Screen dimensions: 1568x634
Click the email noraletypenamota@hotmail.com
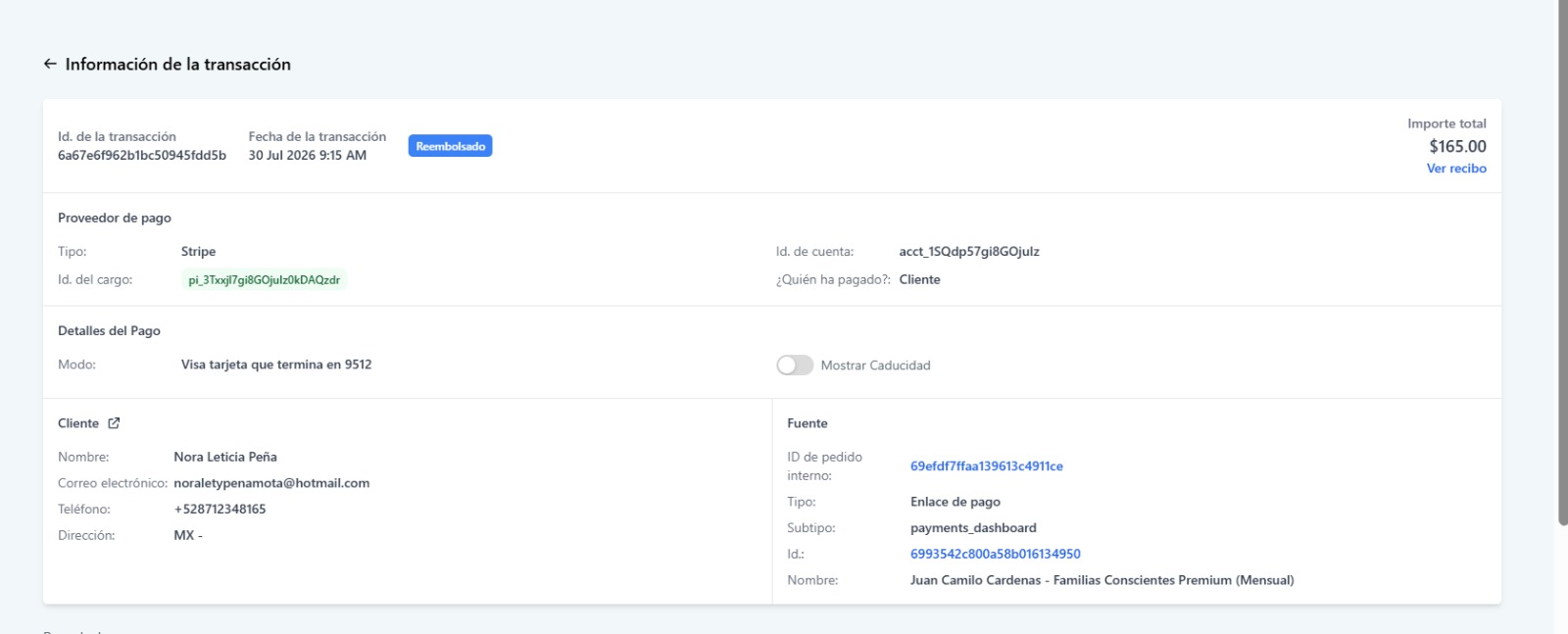pos(271,483)
